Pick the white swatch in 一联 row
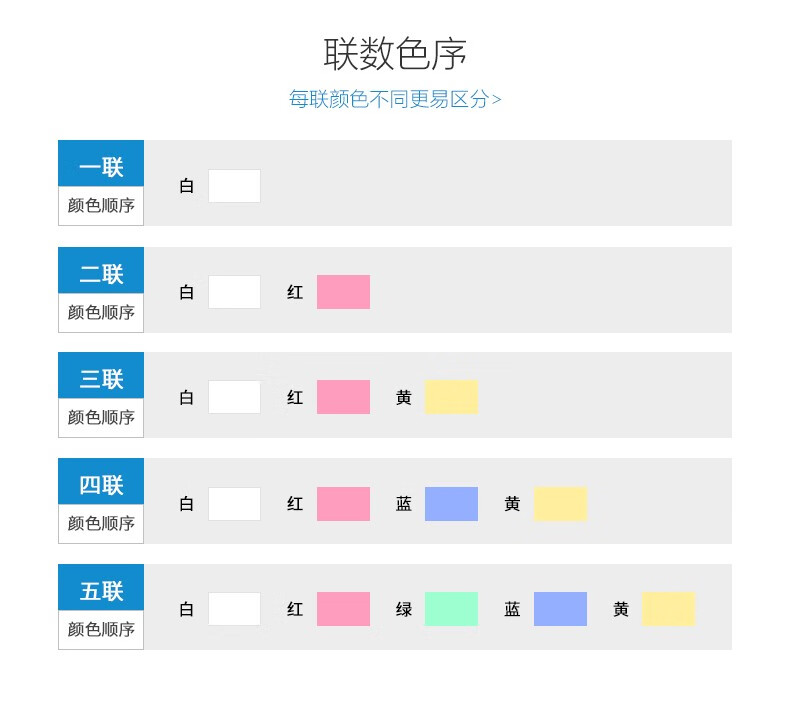This screenshot has height=717, width=790. pos(234,186)
